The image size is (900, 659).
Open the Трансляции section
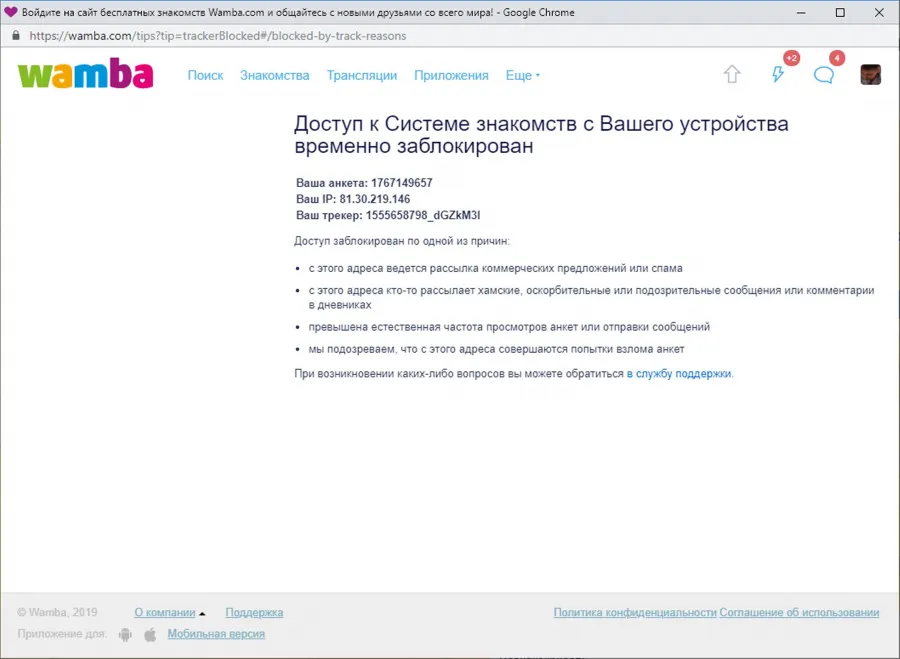coord(362,75)
